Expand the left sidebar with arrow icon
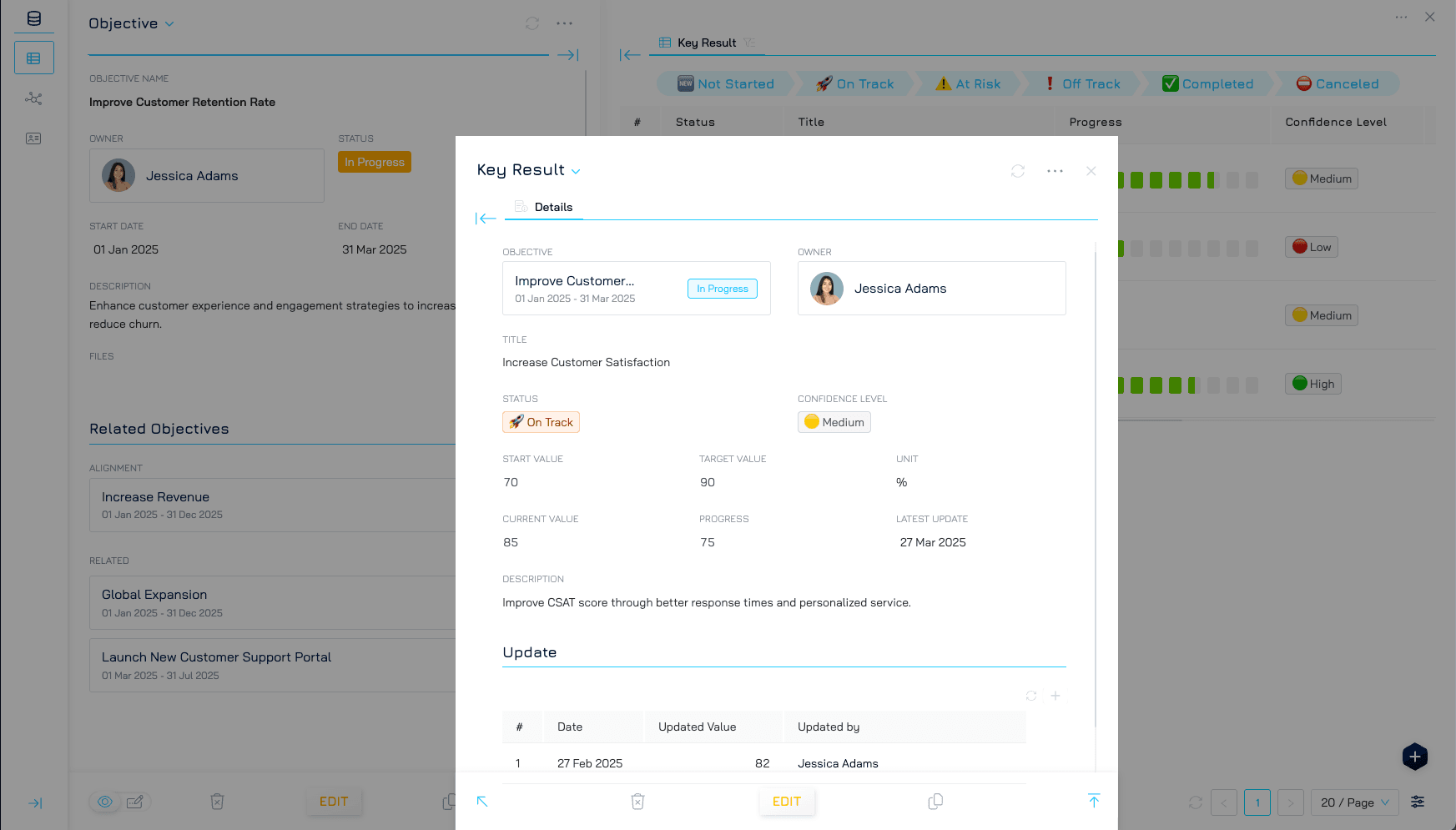Image resolution: width=1456 pixels, height=830 pixels. [35, 803]
